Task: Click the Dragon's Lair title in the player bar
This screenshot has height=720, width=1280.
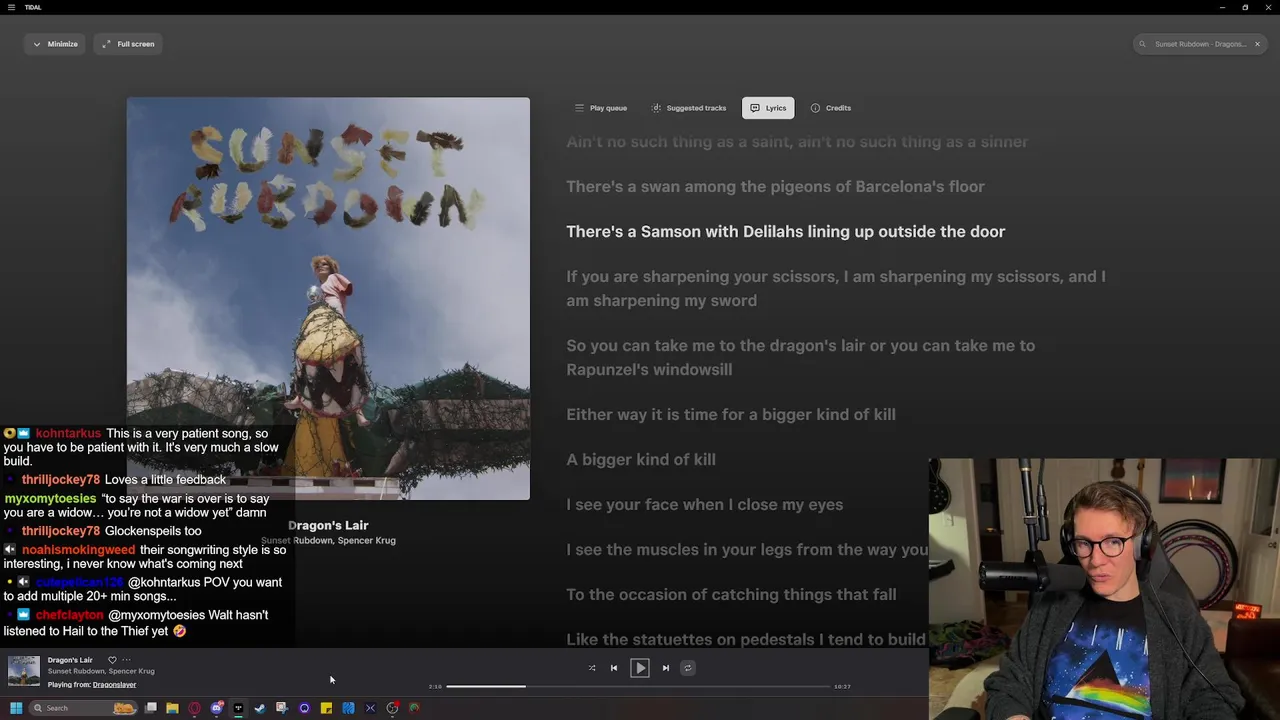Action: tap(70, 660)
